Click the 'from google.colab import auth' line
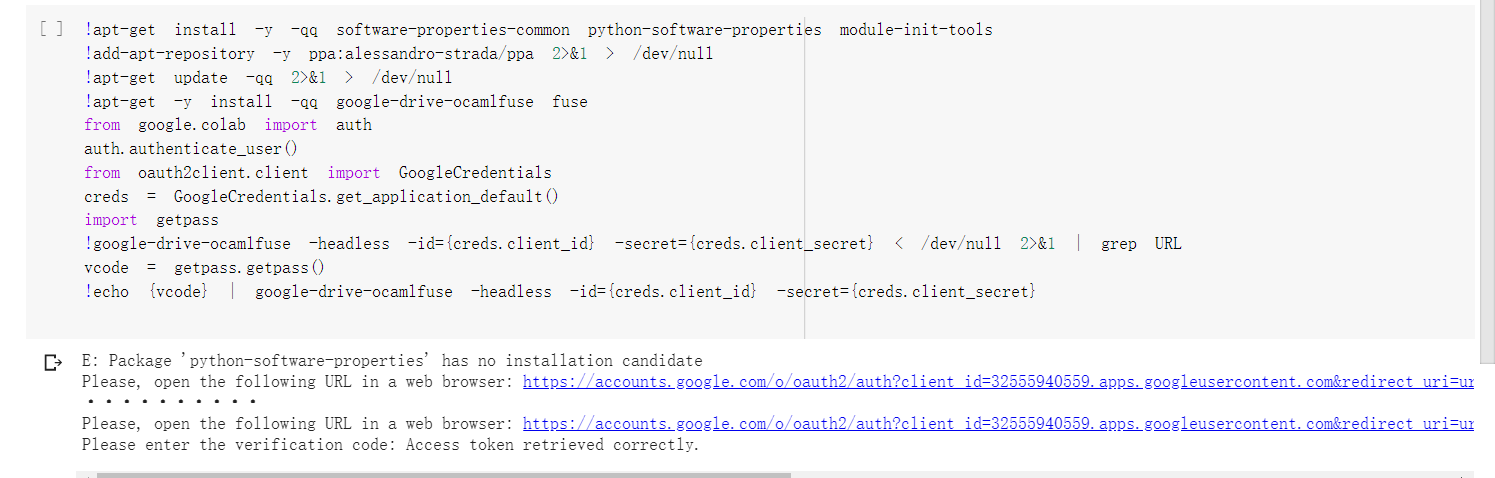The image size is (1495, 478). tap(228, 125)
